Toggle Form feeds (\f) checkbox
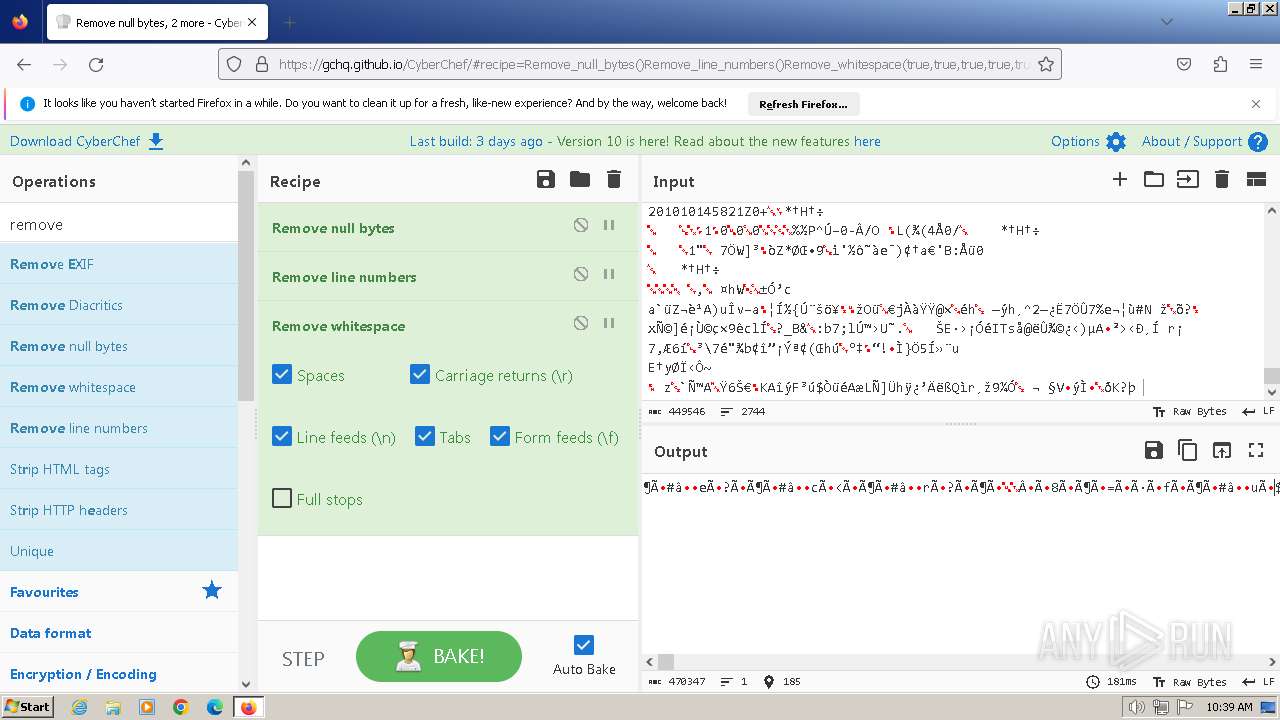This screenshot has height=720, width=1280. point(500,437)
